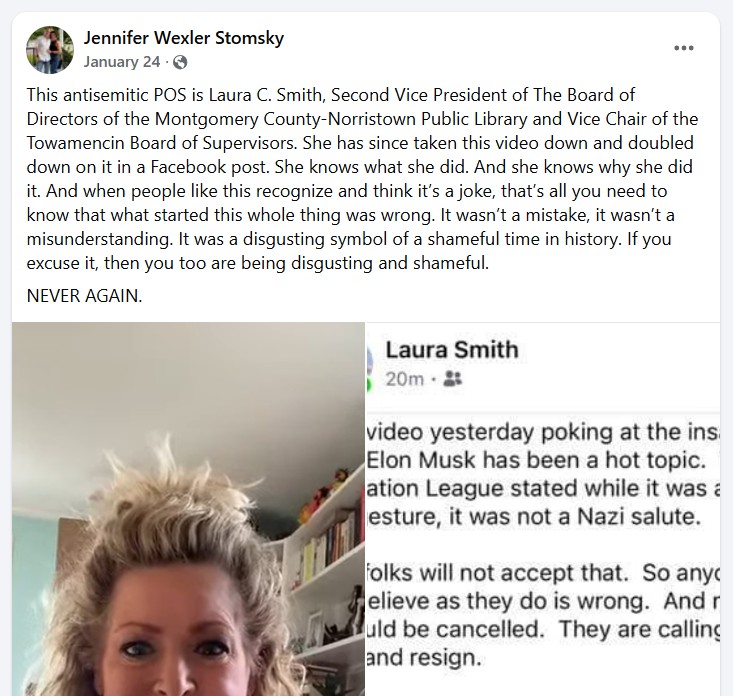
Task: Open Jennifer Wexler Stomsky's profile name link
Action: (184, 38)
